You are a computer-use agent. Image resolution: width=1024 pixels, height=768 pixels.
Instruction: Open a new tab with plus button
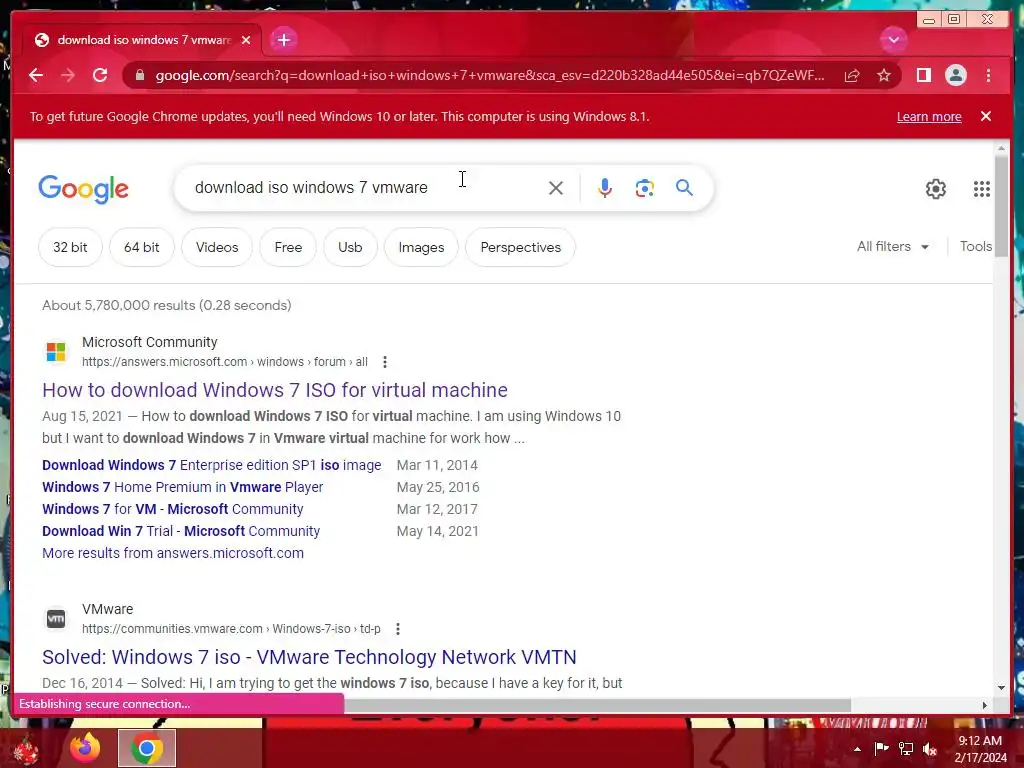click(283, 40)
